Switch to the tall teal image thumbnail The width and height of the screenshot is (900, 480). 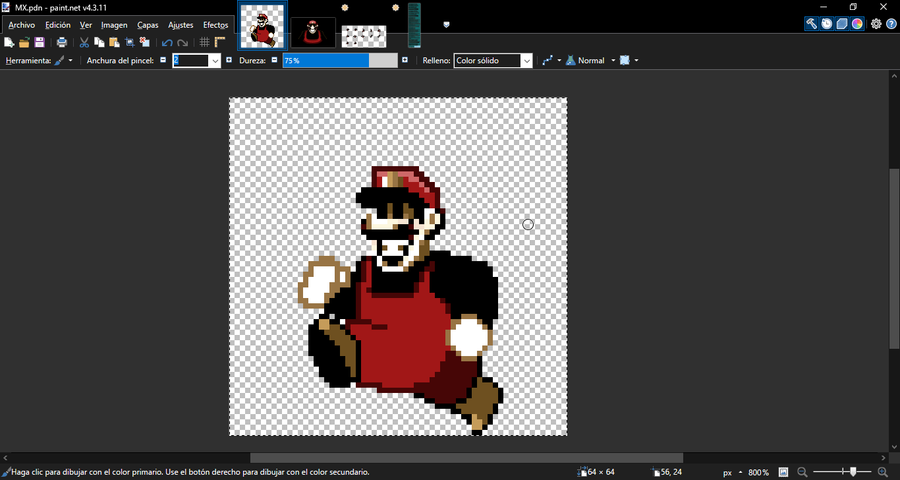(414, 25)
